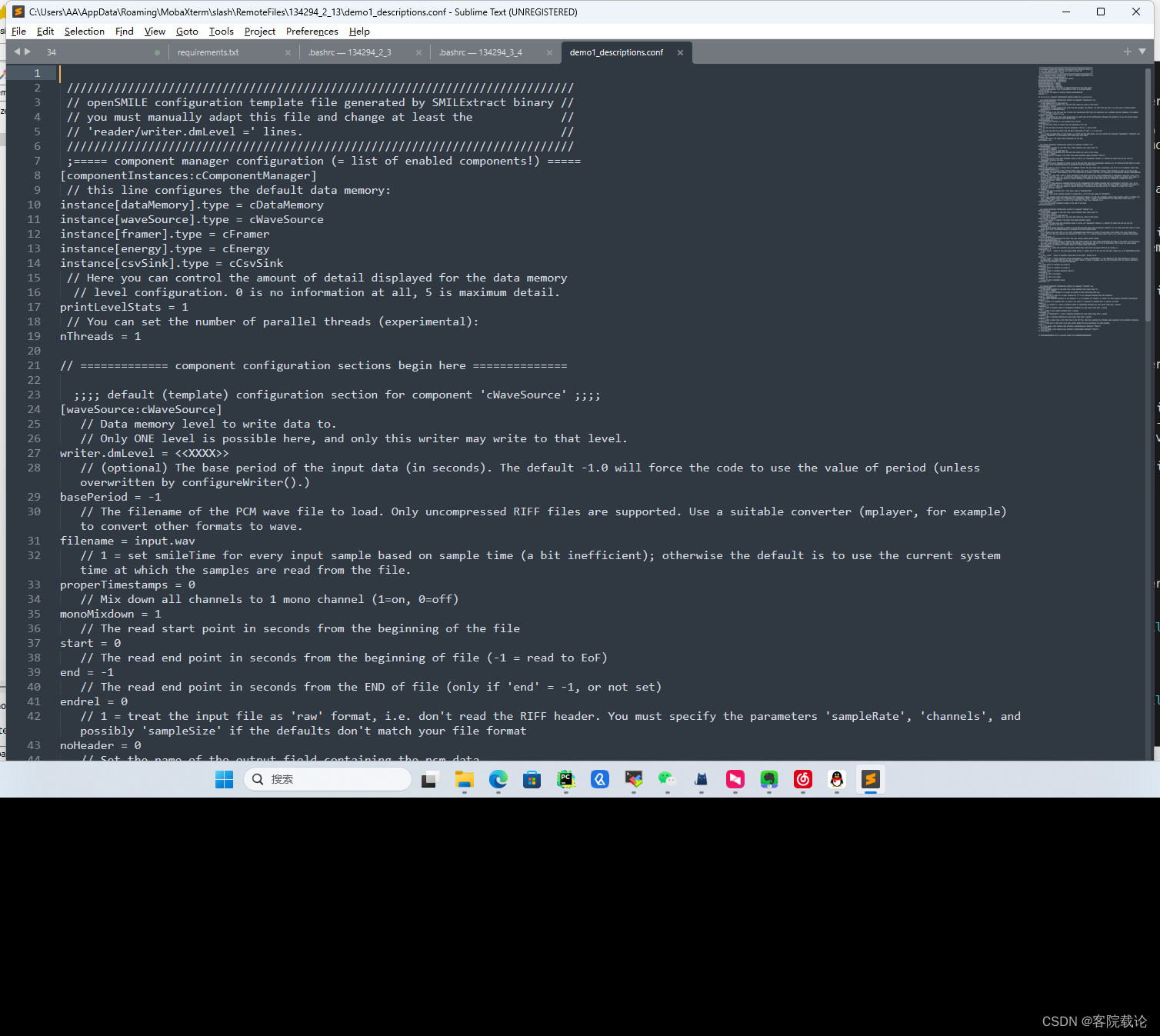Click the line 'endrel = 0'

[94, 701]
